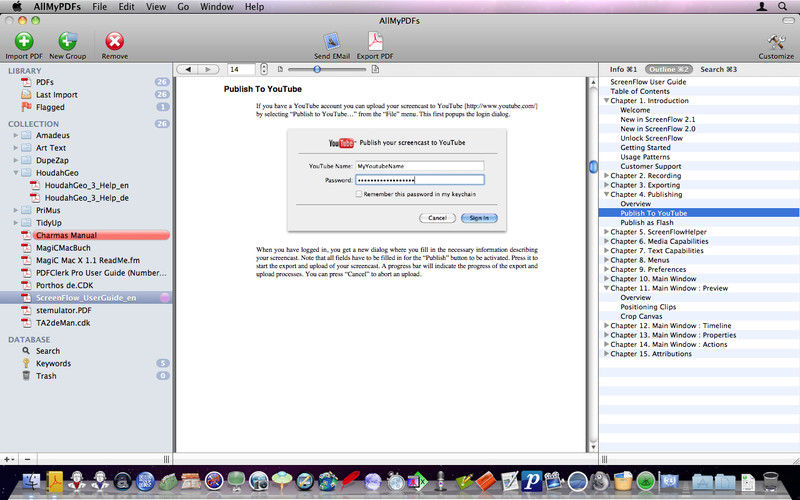The height and width of the screenshot is (500, 800).
Task: Expand the PriMus collection group
Action: 15,210
